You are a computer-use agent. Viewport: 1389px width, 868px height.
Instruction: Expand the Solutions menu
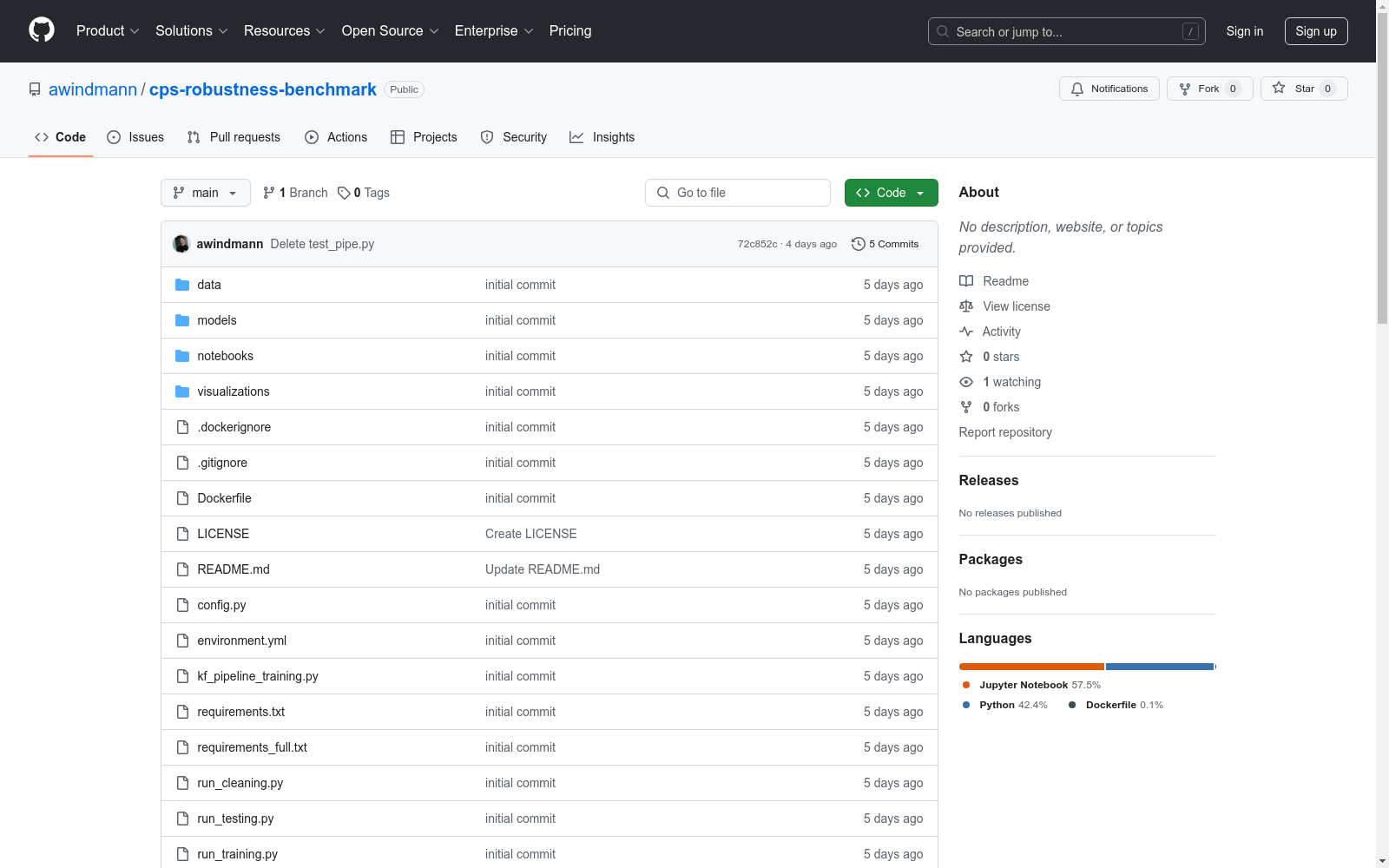point(192,30)
